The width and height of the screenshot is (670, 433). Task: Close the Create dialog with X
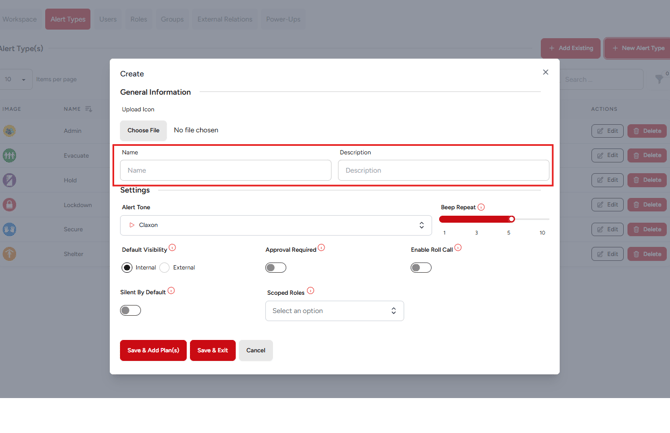point(545,72)
